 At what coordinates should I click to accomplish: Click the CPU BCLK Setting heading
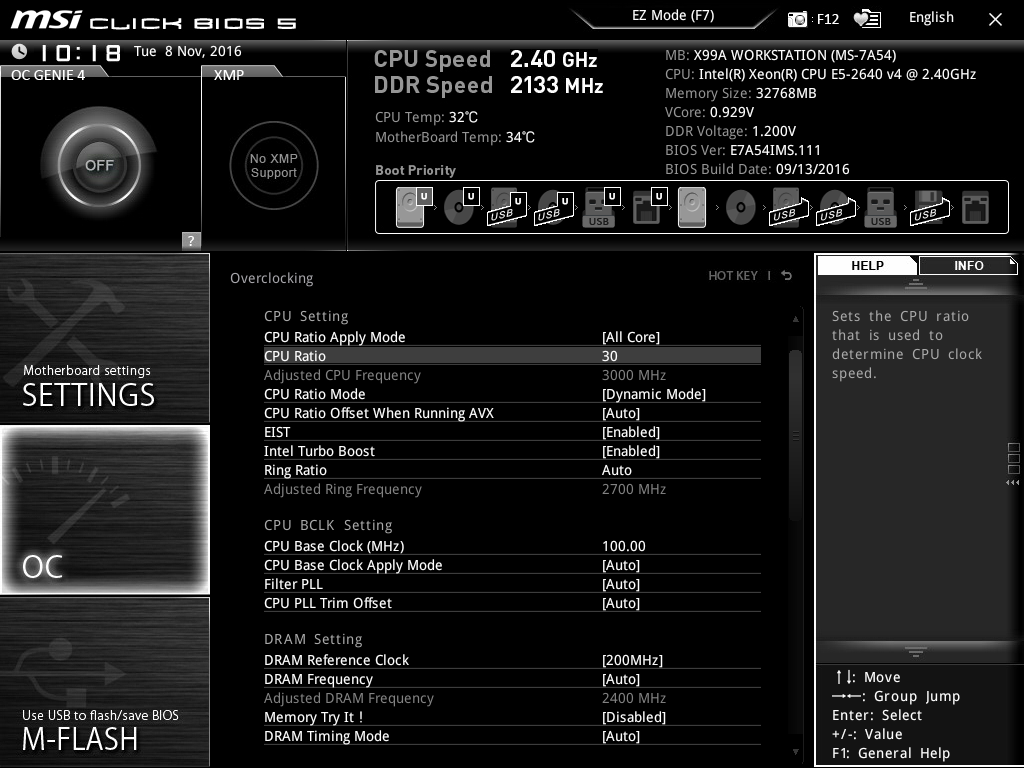(x=328, y=525)
